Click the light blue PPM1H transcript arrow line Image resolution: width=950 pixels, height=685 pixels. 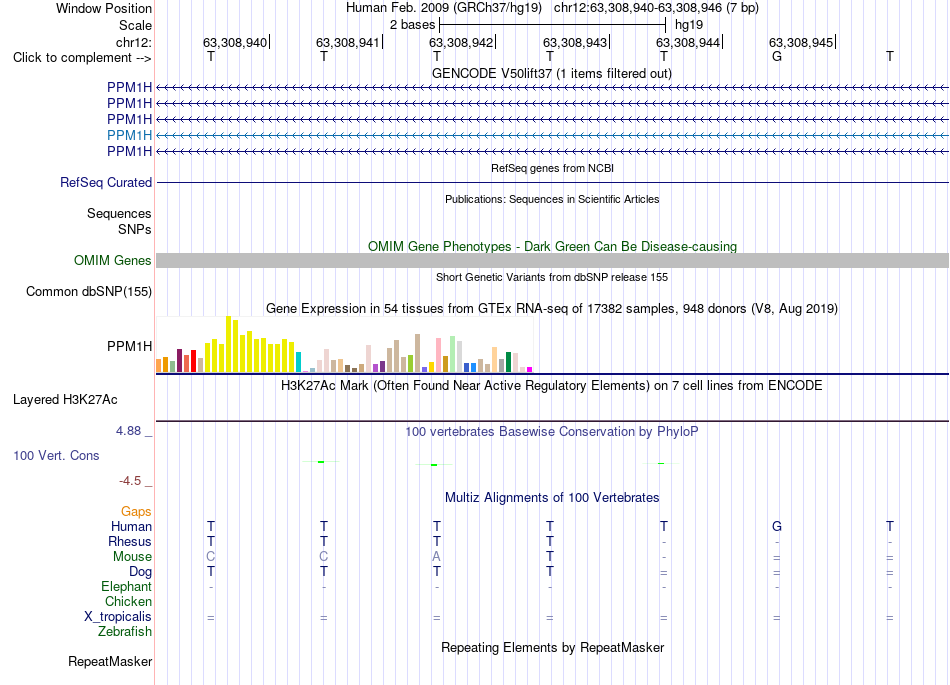click(552, 135)
